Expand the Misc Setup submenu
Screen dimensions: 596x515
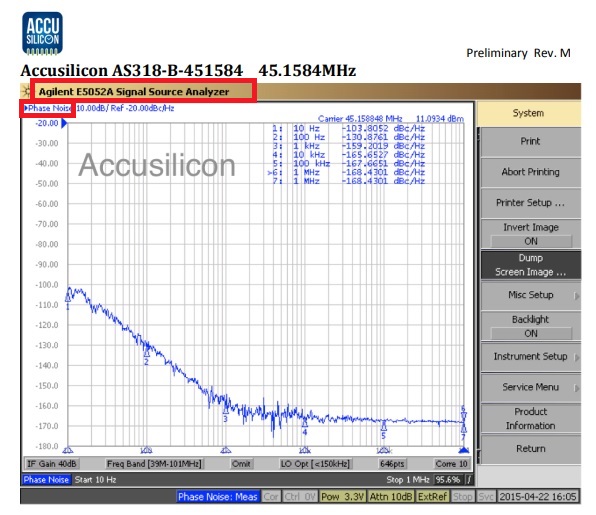click(x=530, y=295)
